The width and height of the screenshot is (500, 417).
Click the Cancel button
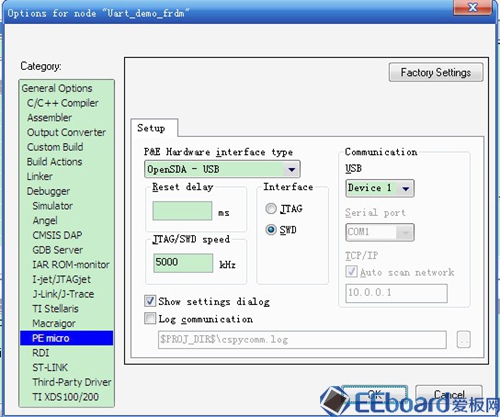[449, 395]
